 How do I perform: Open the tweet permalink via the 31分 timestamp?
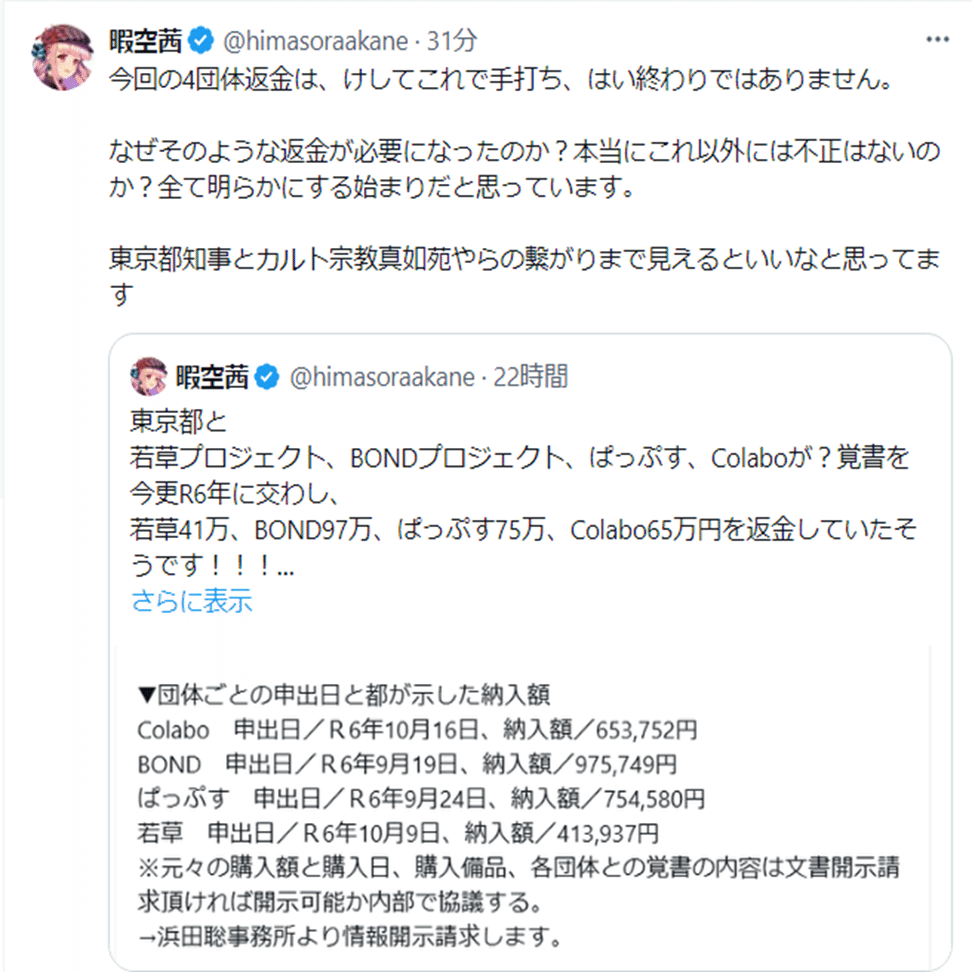[452, 41]
